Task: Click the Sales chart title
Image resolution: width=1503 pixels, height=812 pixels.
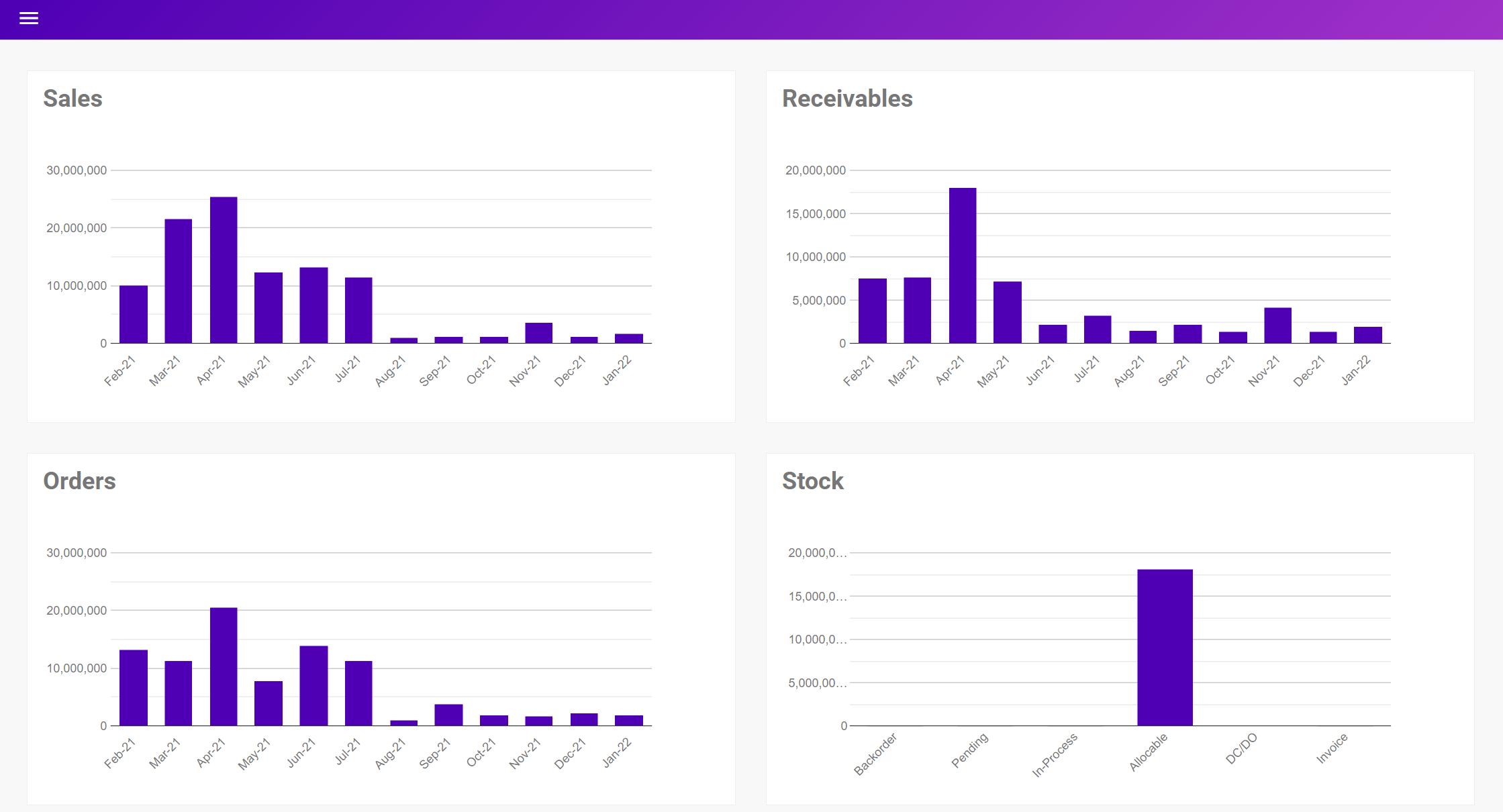Action: pos(72,99)
